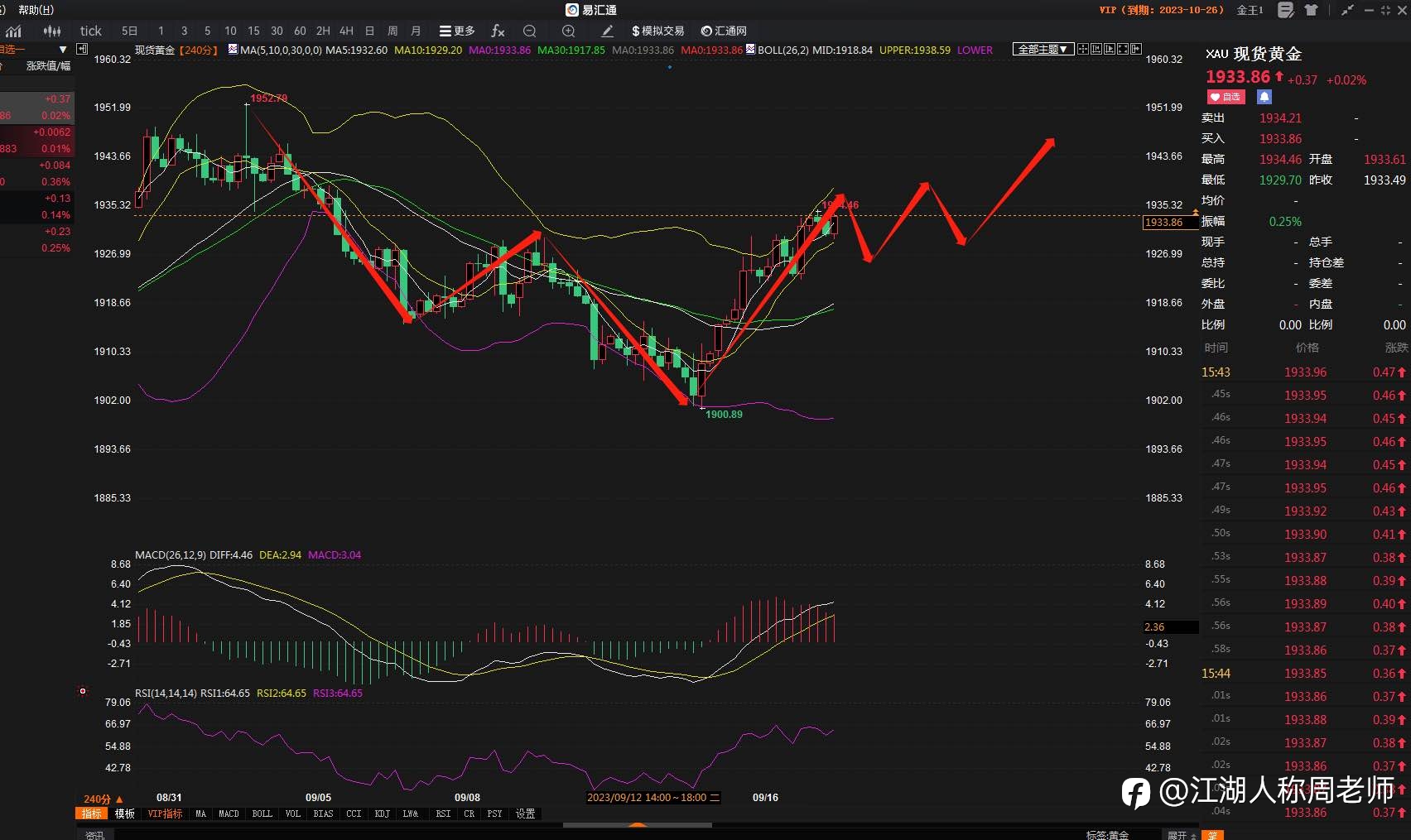Toggle the PSY indicator button

click(494, 814)
